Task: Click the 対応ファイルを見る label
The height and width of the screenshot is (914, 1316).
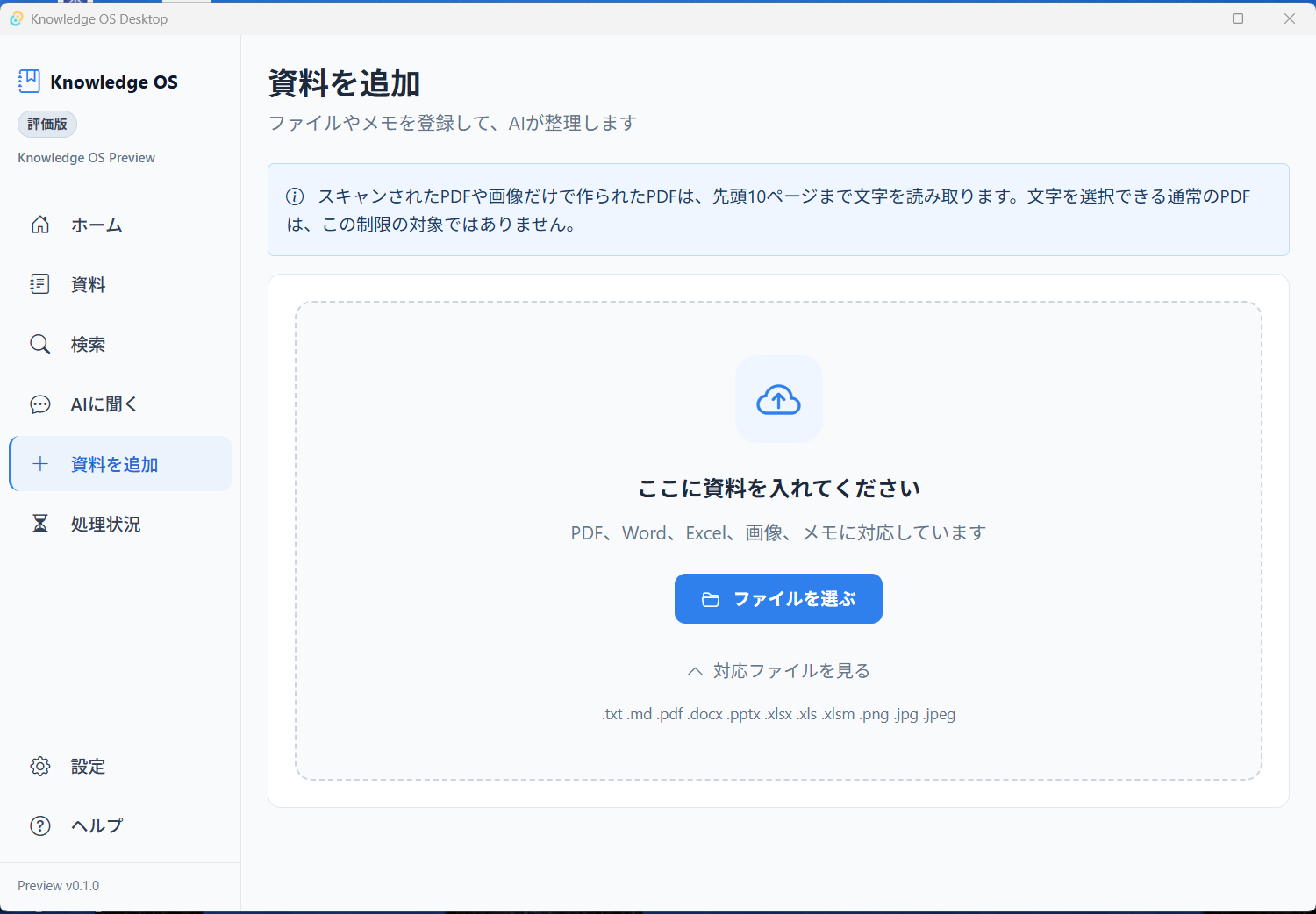Action: [x=791, y=671]
